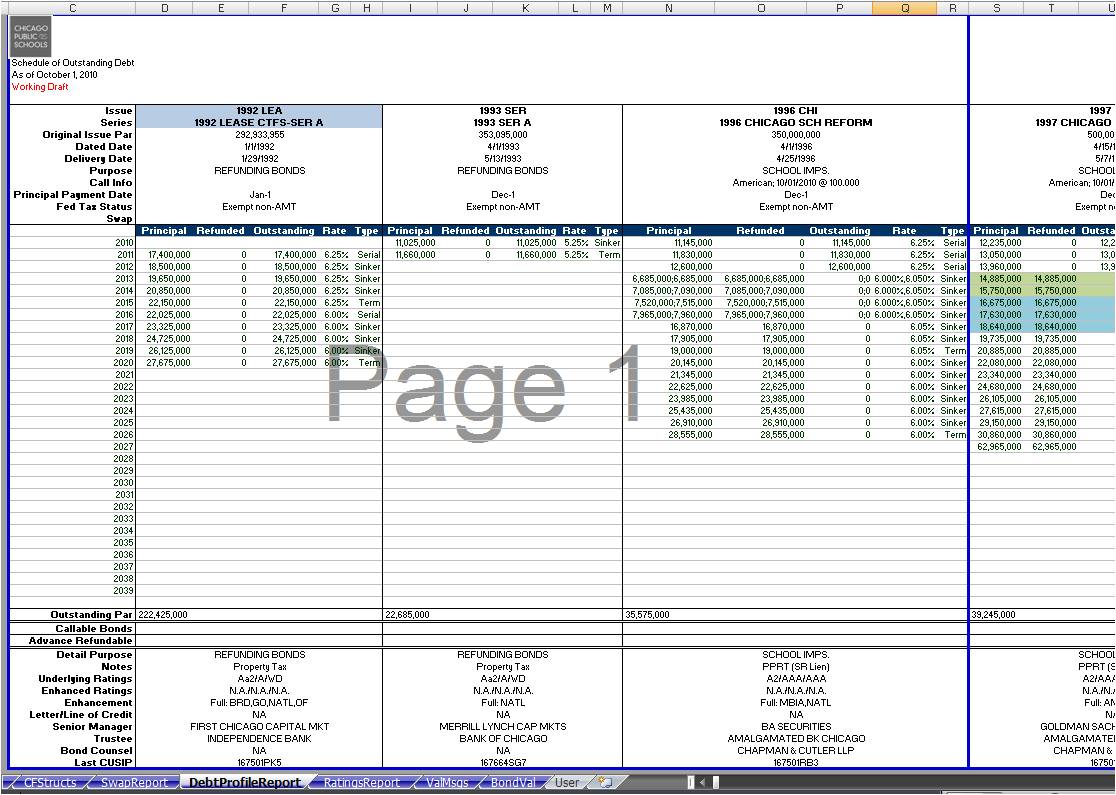Select the RatingsReport sheet tab
The image size is (1116, 795).
[x=361, y=783]
